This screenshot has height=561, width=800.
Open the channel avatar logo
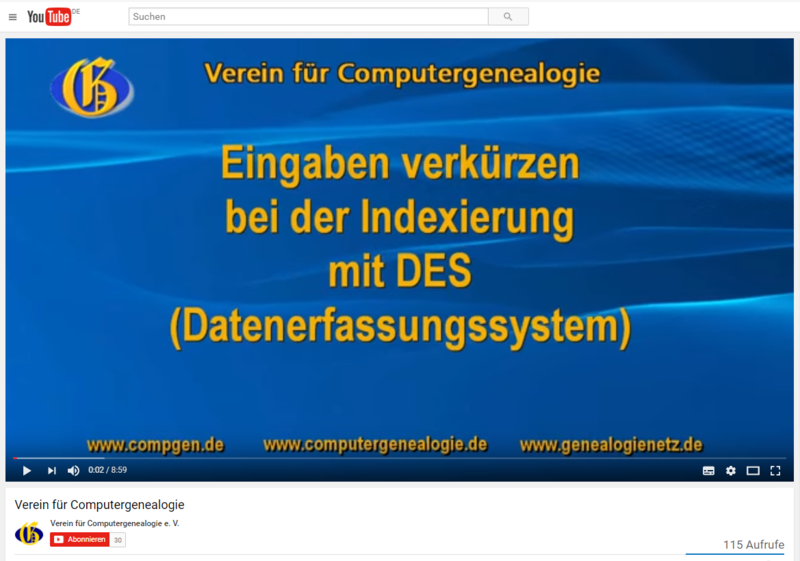click(x=29, y=533)
